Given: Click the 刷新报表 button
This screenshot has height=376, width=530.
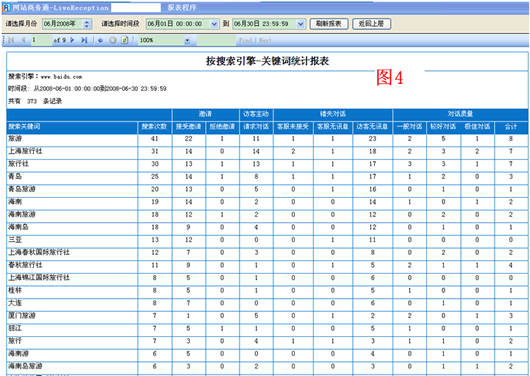Looking at the screenshot, I should (329, 24).
